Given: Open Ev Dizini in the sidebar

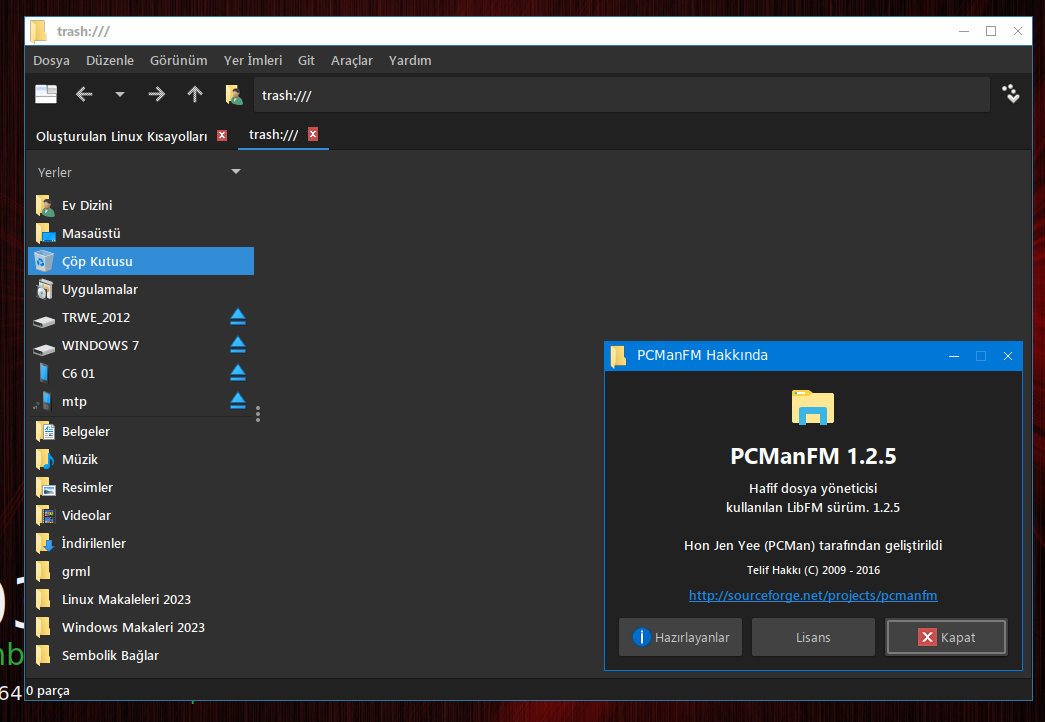Looking at the screenshot, I should pos(141,205).
